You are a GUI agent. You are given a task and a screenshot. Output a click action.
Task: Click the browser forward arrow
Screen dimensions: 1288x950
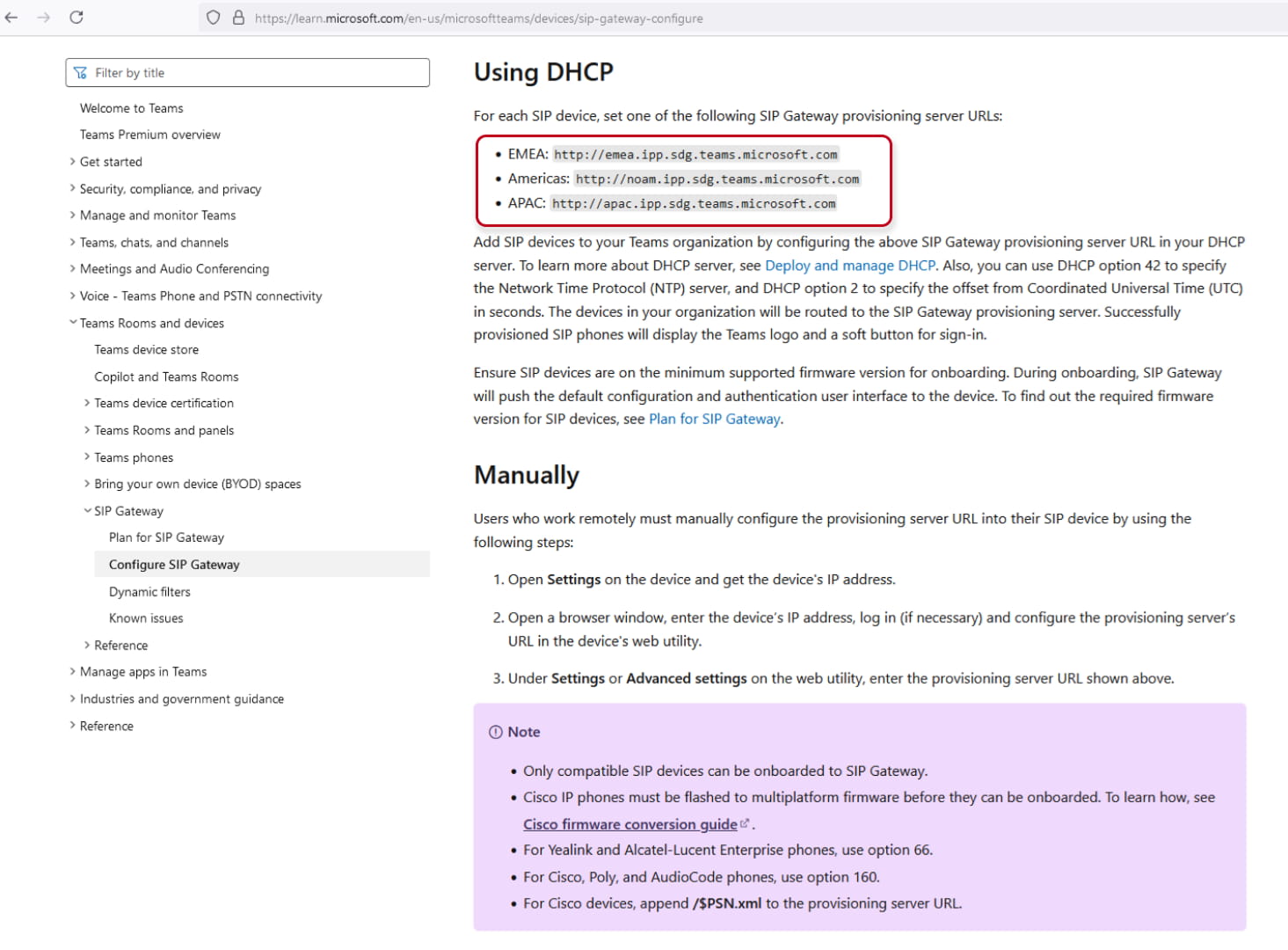click(x=44, y=18)
